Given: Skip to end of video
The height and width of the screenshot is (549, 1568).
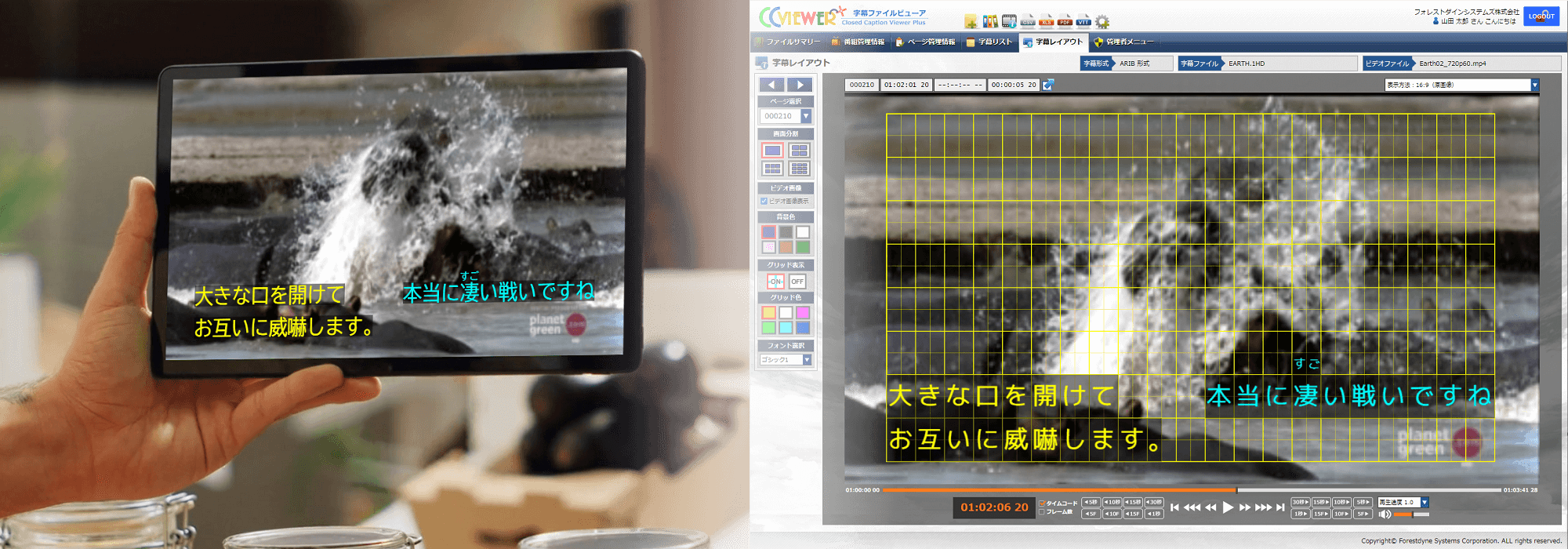Looking at the screenshot, I should click(x=1280, y=507).
